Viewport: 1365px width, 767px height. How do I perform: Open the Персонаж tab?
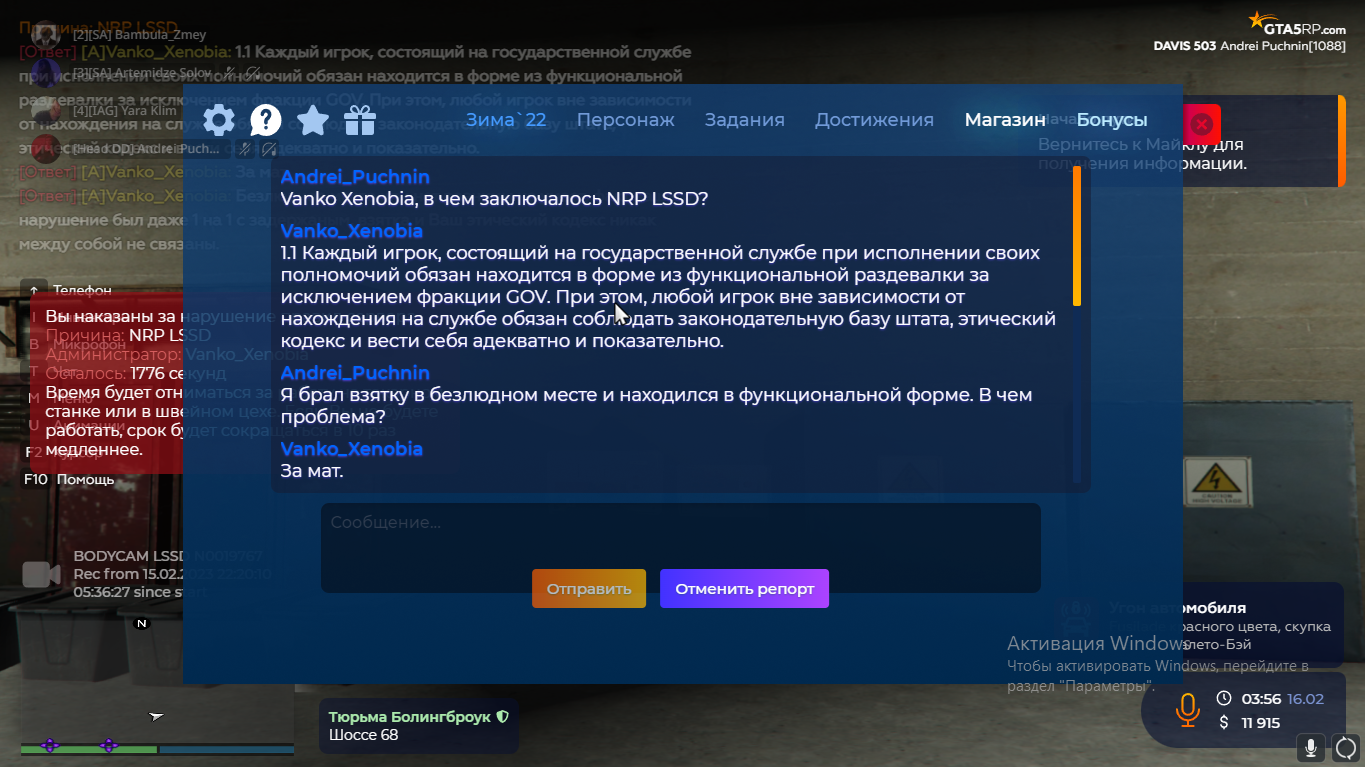[626, 120]
